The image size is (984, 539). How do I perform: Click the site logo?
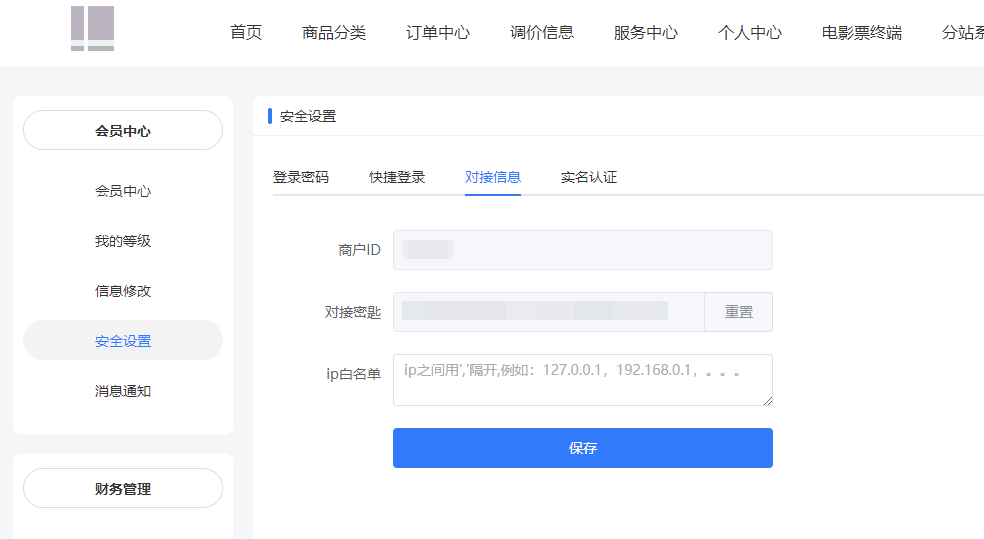point(92,28)
